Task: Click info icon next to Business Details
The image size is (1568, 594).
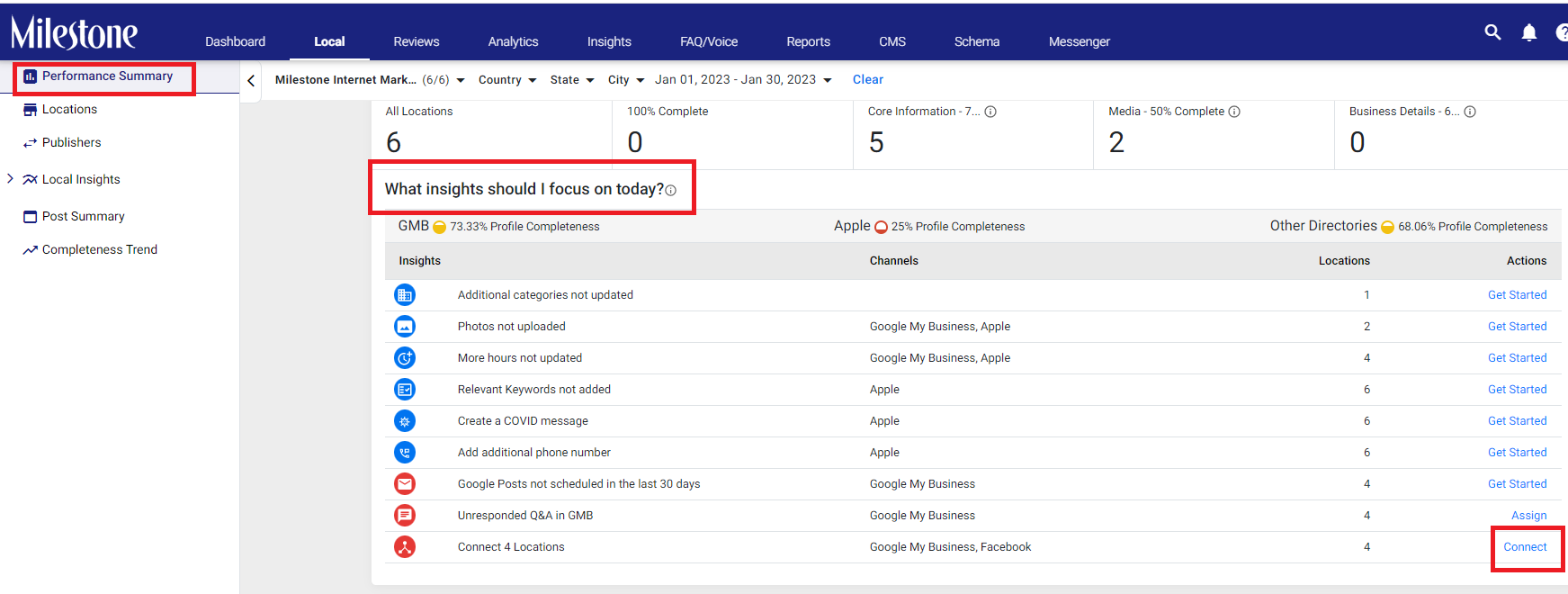Action: (1470, 112)
